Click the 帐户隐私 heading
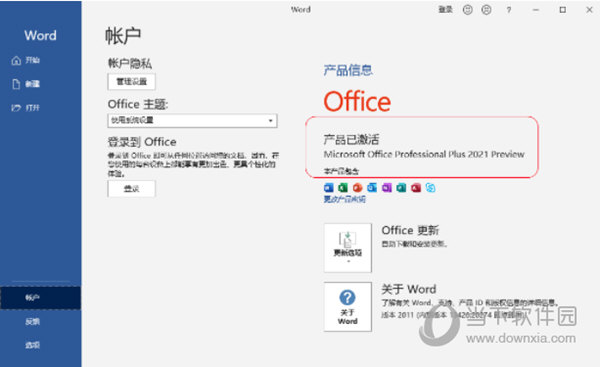This screenshot has width=600, height=367. pos(130,63)
